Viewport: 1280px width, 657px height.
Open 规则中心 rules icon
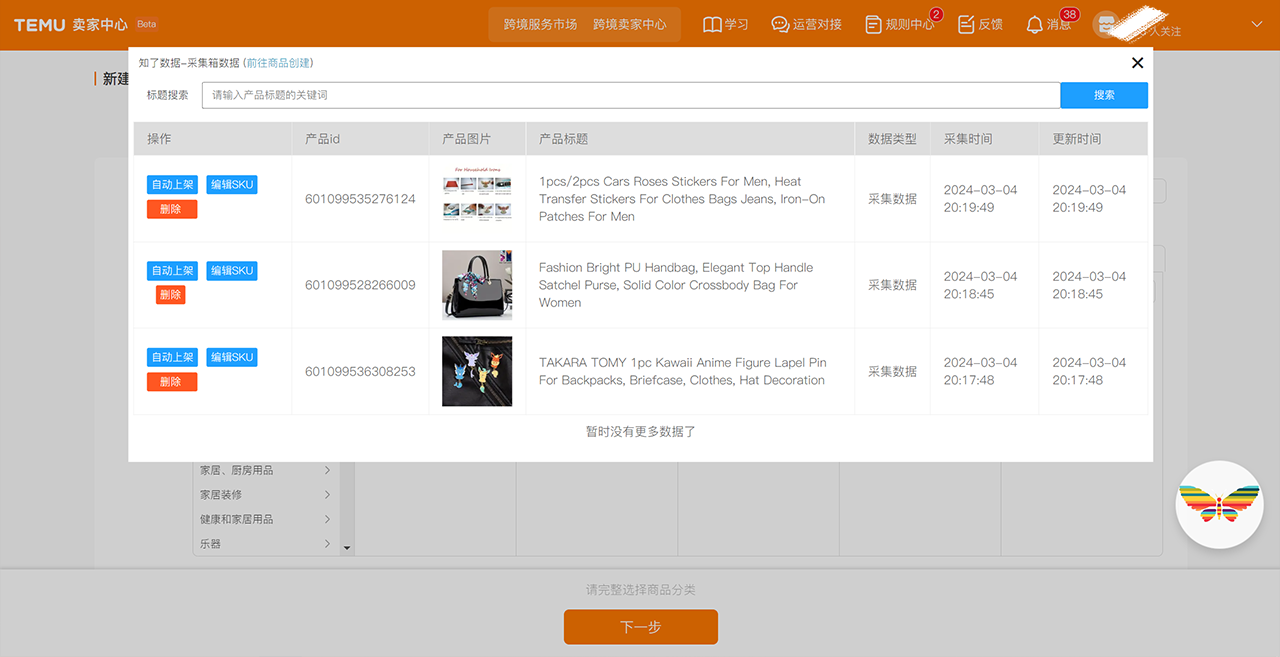tap(873, 24)
